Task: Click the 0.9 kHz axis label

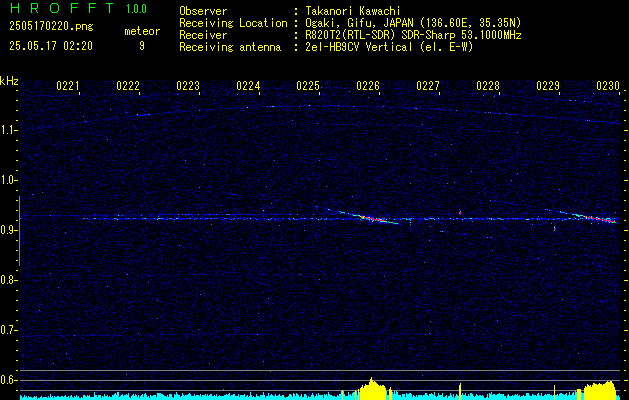Action: coord(8,230)
